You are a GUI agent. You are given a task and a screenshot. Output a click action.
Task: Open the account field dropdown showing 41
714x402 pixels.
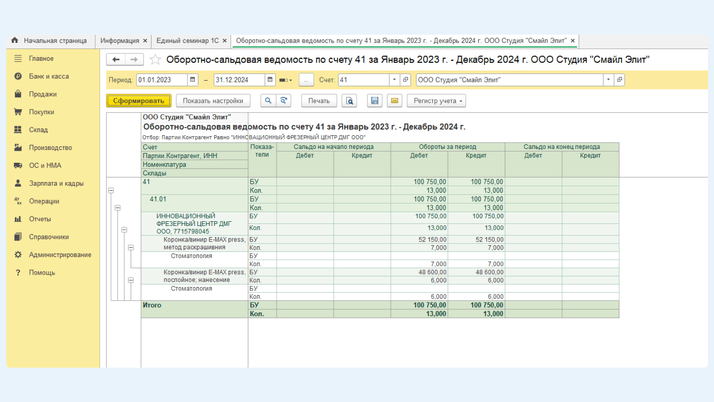(x=394, y=80)
